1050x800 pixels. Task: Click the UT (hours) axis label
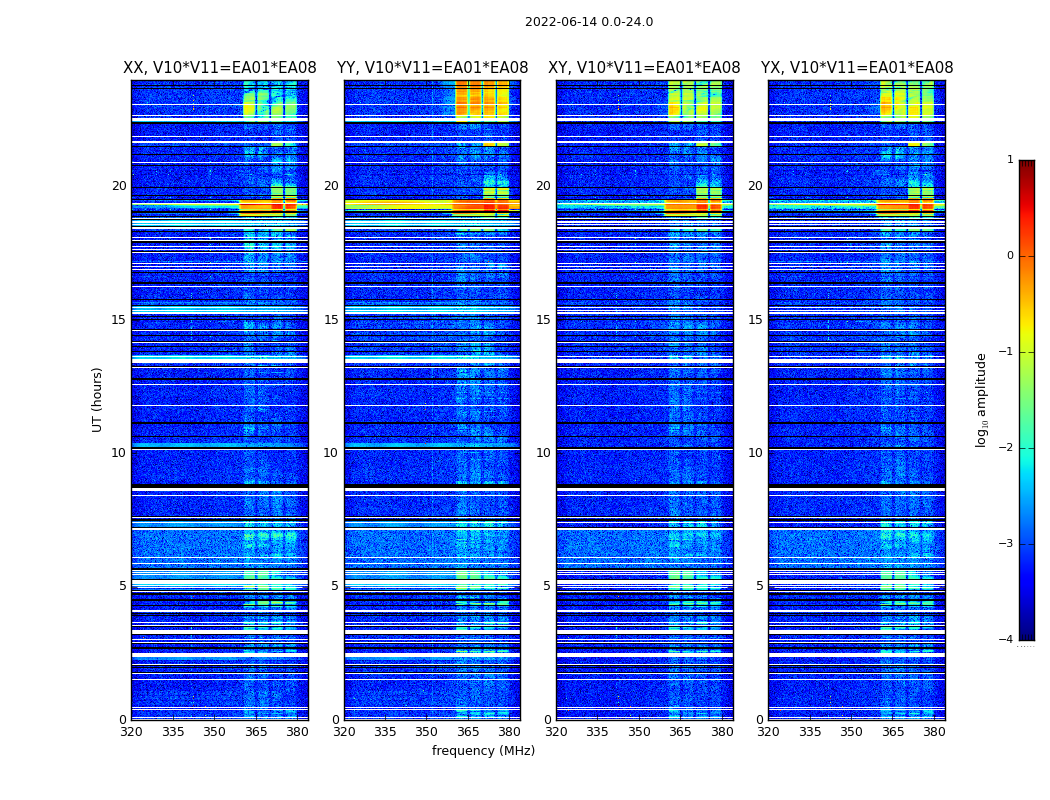97,400
